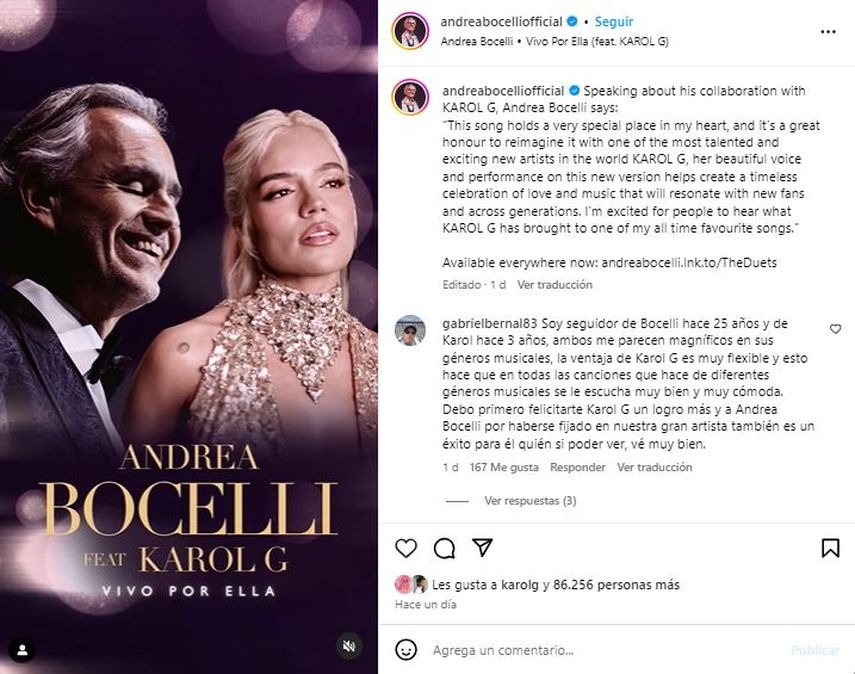Toggle saved state of the post bookmark

[x=833, y=547]
